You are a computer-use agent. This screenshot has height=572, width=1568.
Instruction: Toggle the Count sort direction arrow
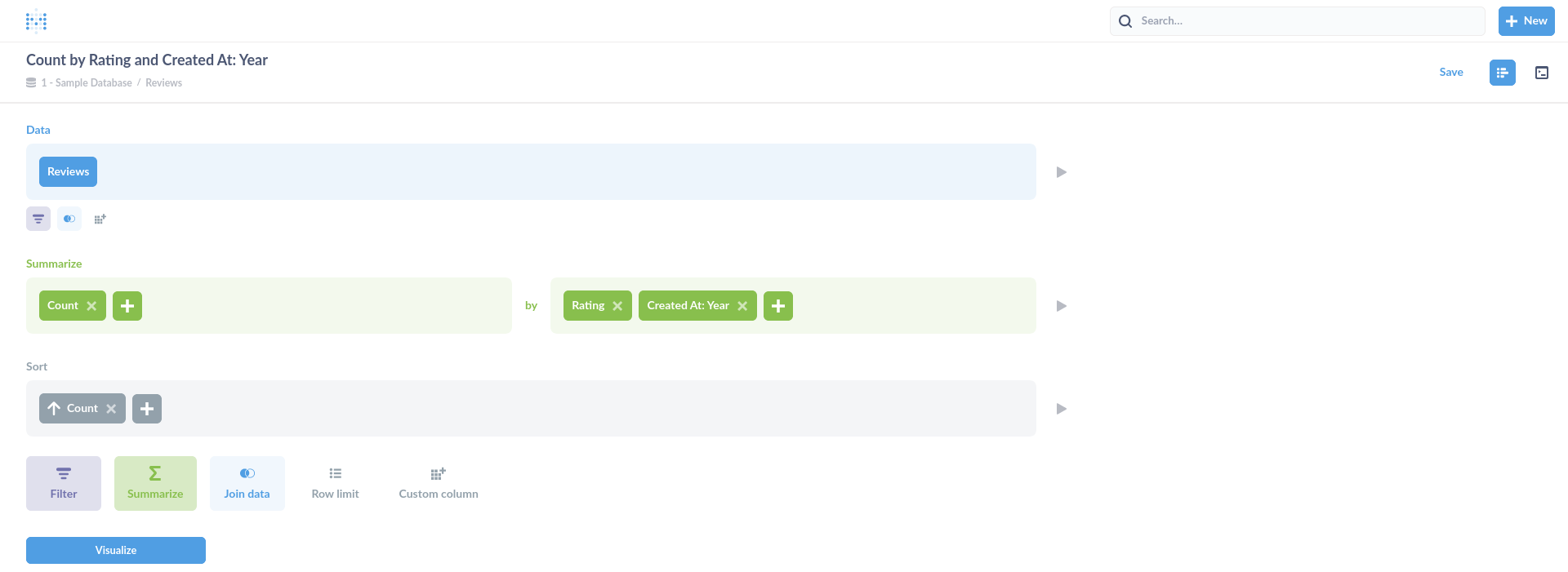(x=55, y=408)
